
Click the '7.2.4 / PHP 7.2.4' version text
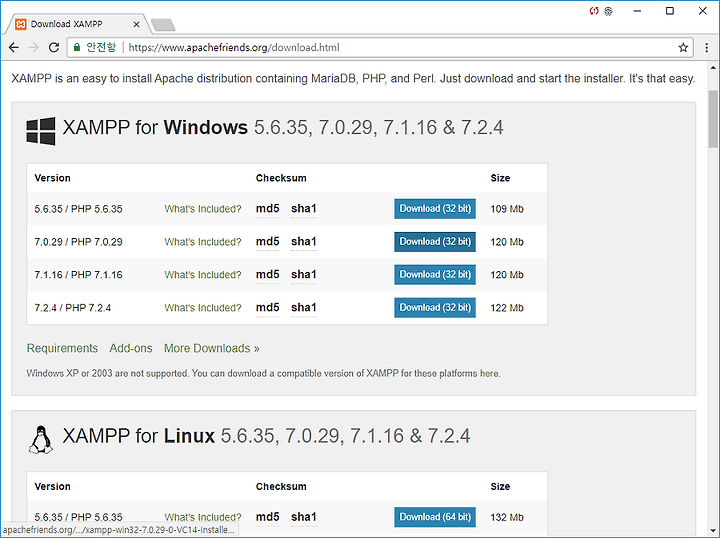point(73,308)
